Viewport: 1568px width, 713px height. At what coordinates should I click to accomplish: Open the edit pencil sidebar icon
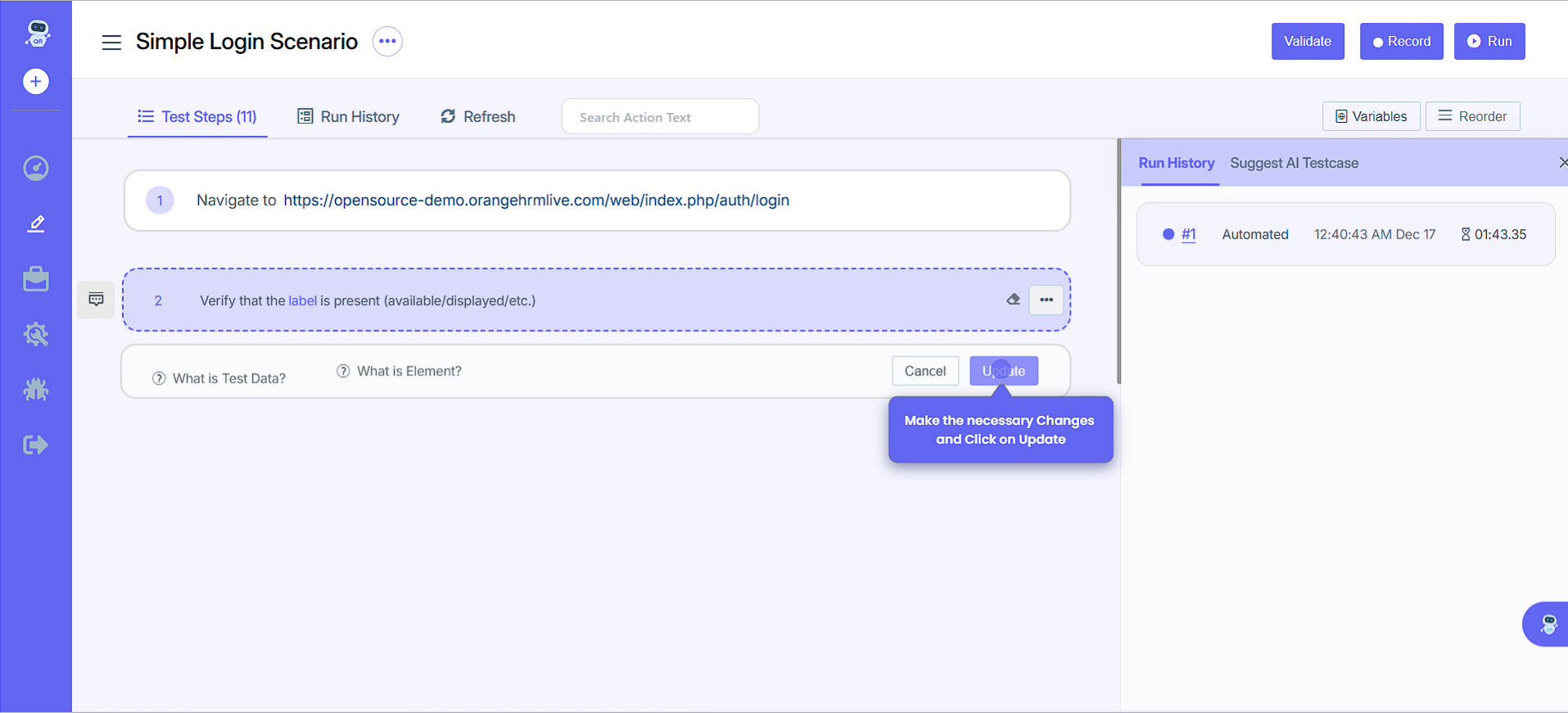click(36, 223)
